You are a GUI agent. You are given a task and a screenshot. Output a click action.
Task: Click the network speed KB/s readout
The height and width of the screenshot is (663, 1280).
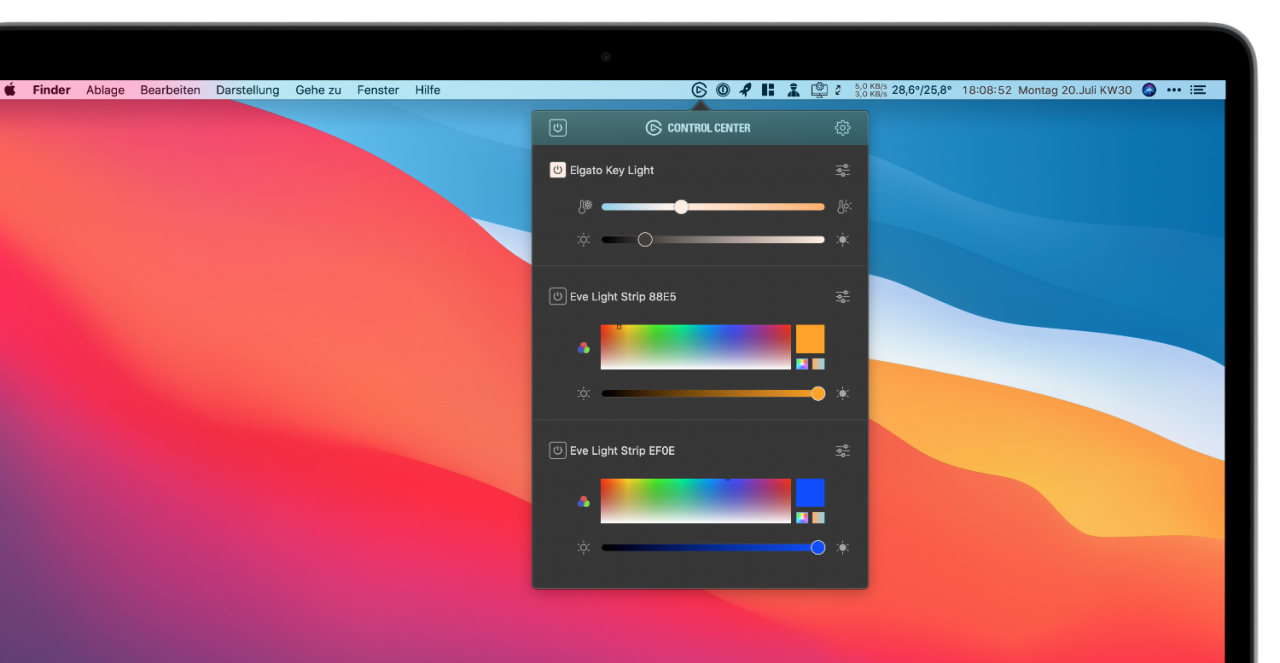point(871,90)
